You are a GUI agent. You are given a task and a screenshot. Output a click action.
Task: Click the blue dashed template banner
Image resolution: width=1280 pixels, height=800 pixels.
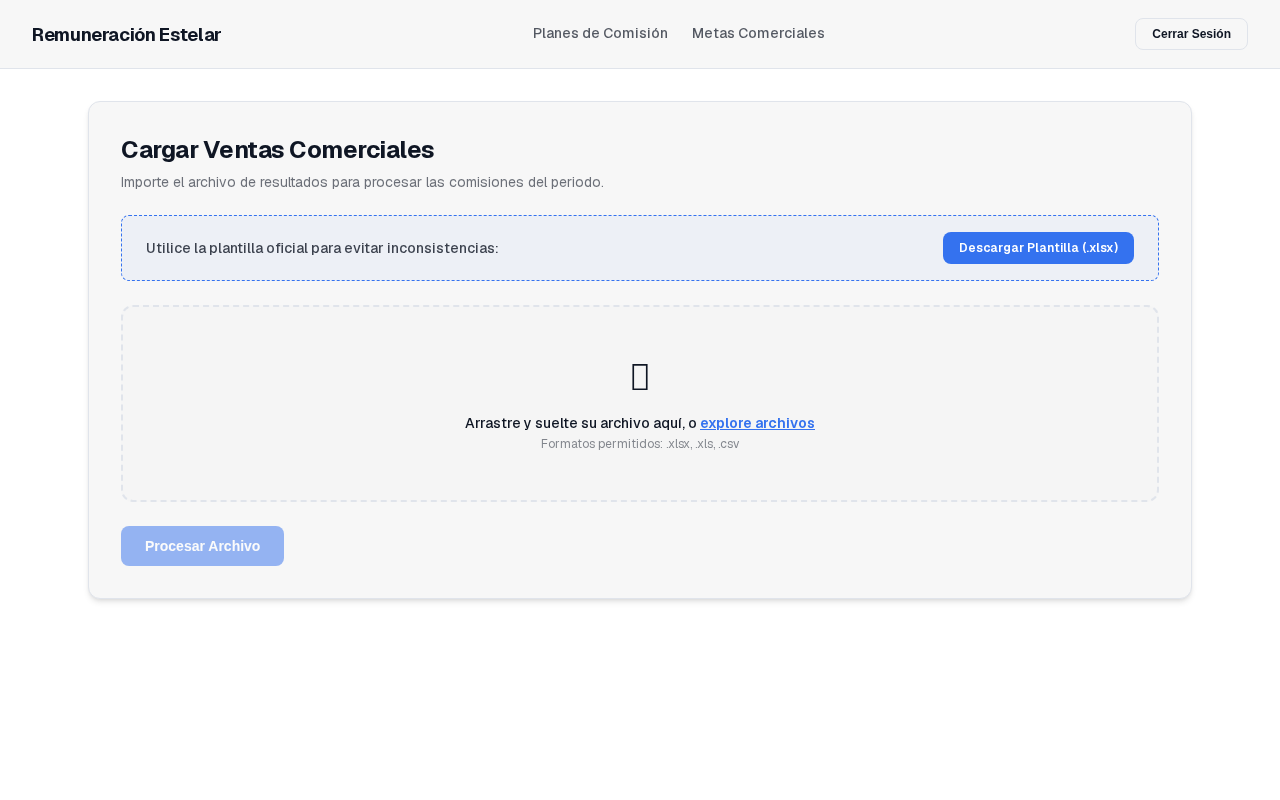pos(640,248)
